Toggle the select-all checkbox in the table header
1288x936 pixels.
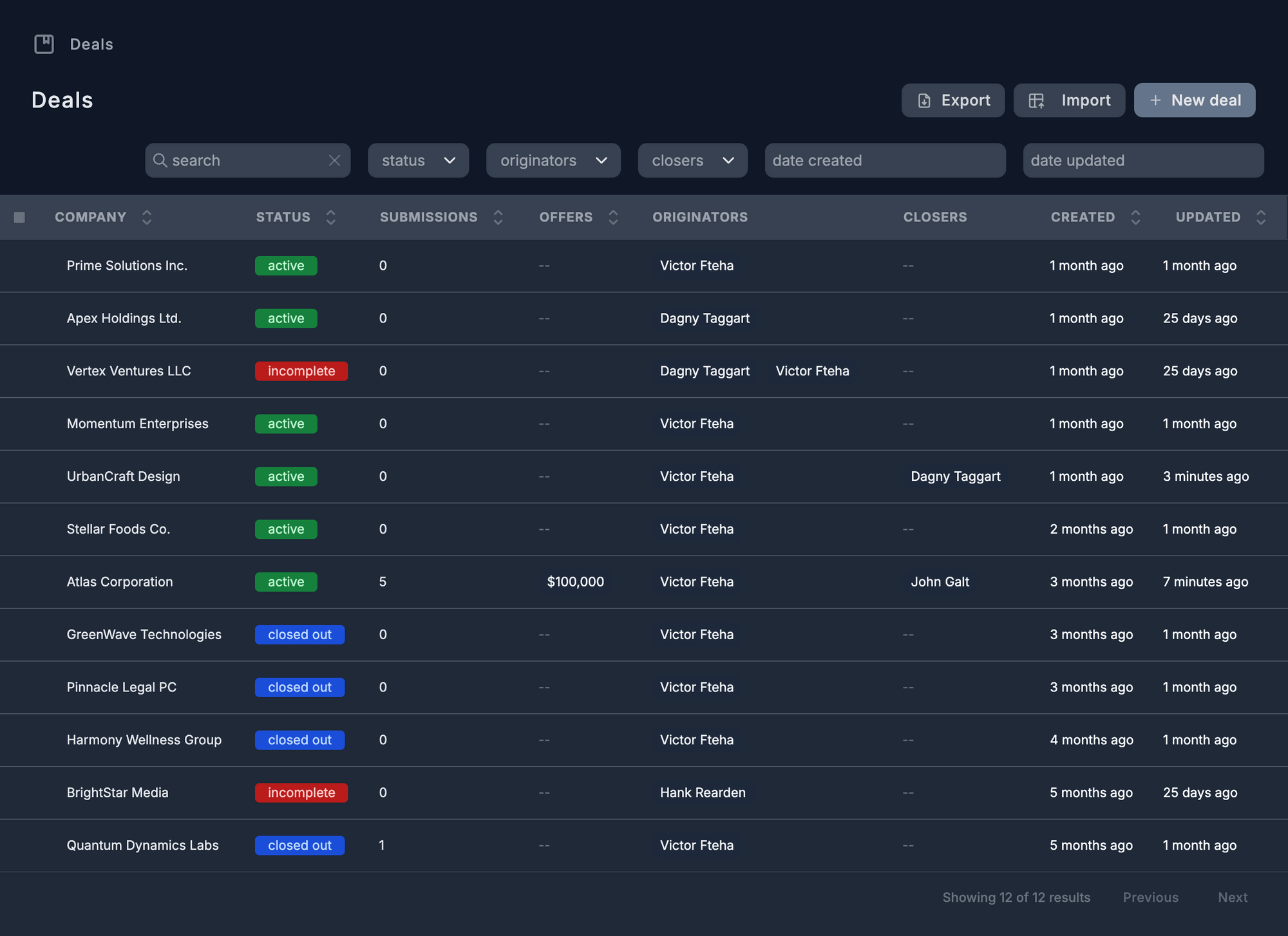click(19, 217)
